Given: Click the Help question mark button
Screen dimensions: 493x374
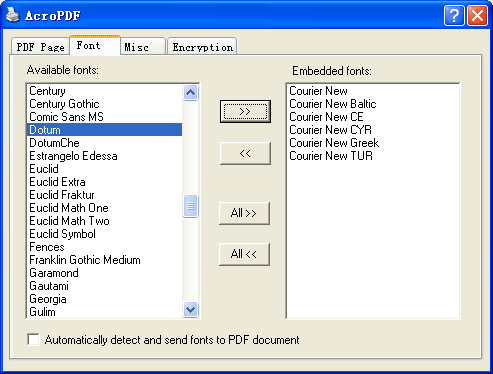Looking at the screenshot, I should point(454,15).
